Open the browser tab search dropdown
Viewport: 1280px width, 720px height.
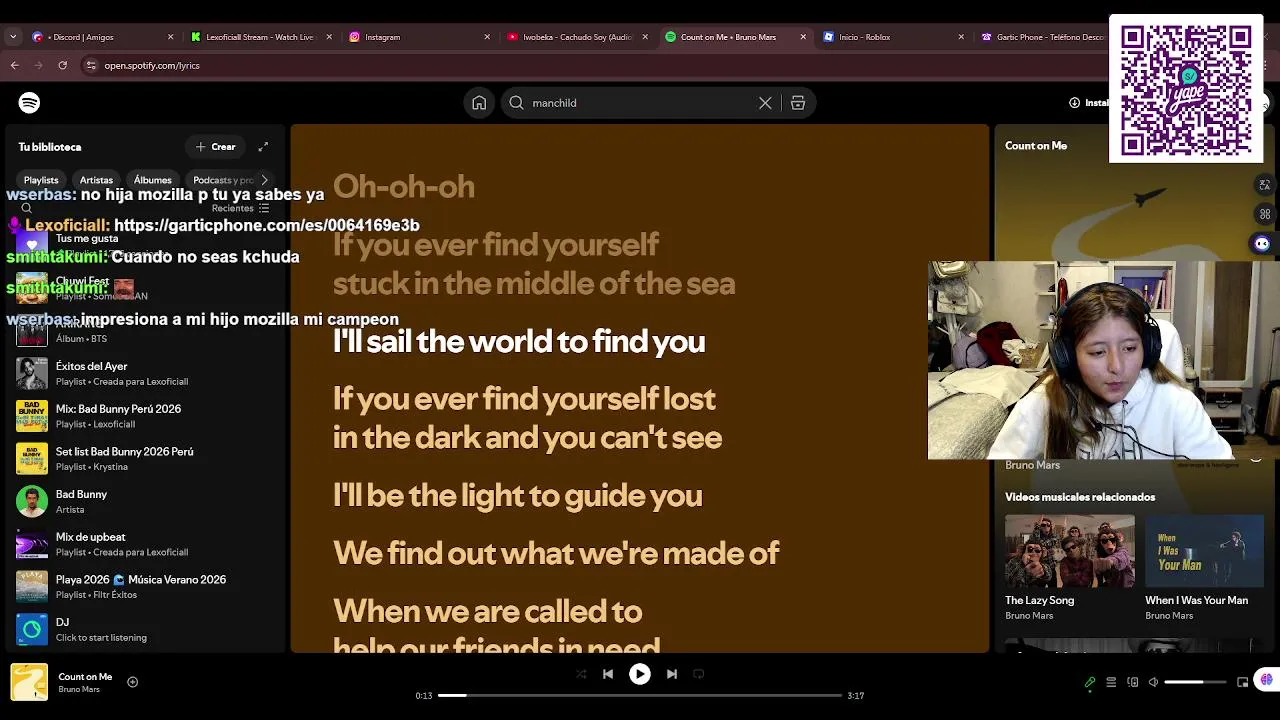coord(13,37)
